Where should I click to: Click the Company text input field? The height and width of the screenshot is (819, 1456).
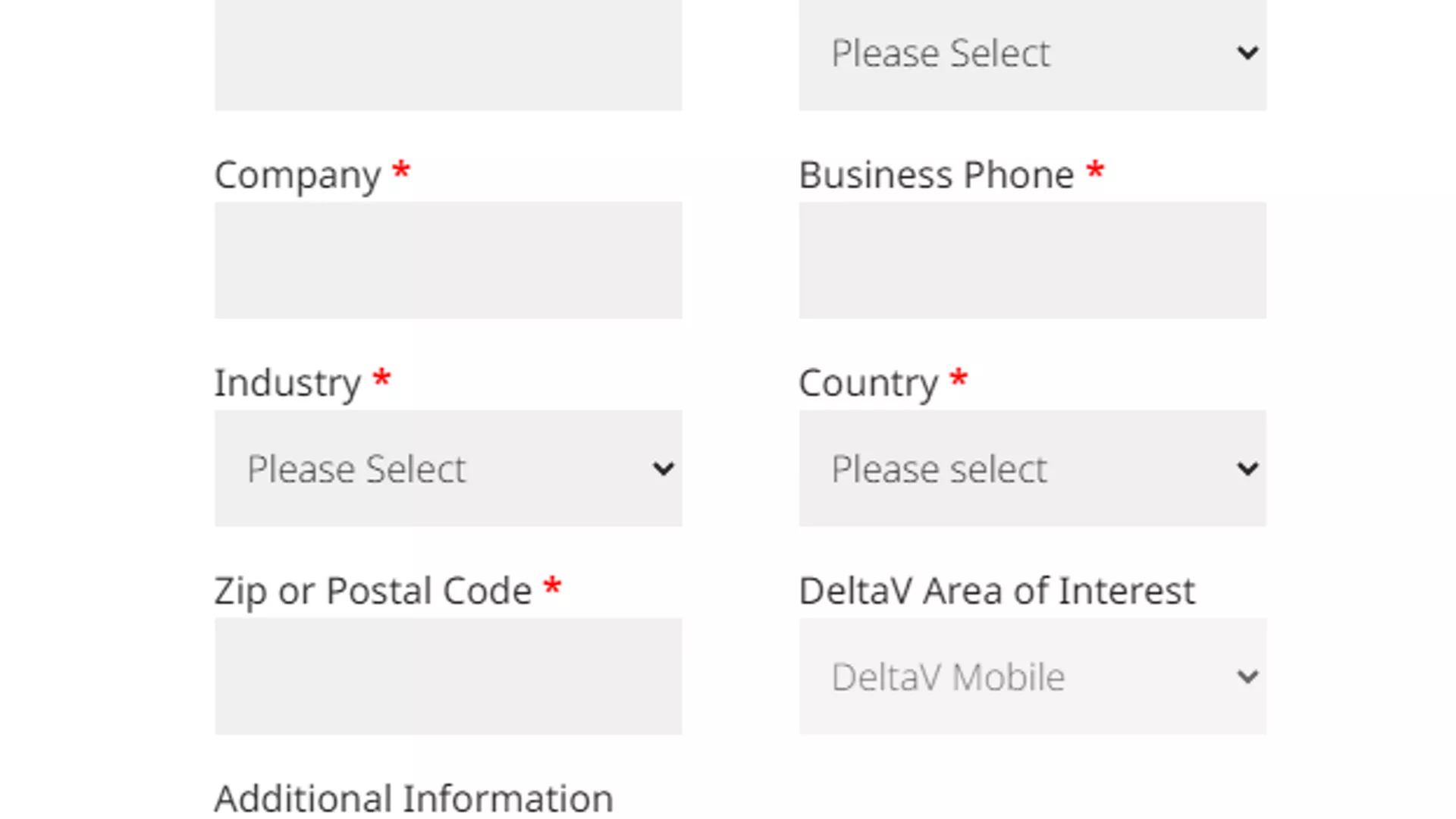(x=447, y=260)
